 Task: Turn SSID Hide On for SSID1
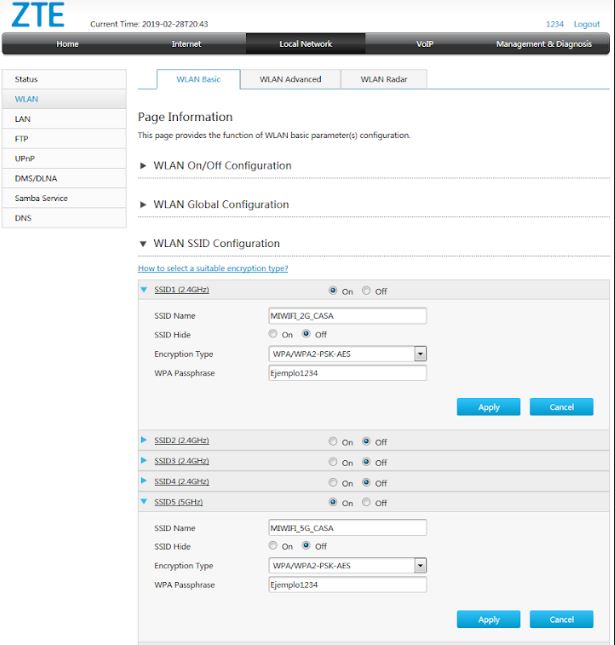point(273,334)
